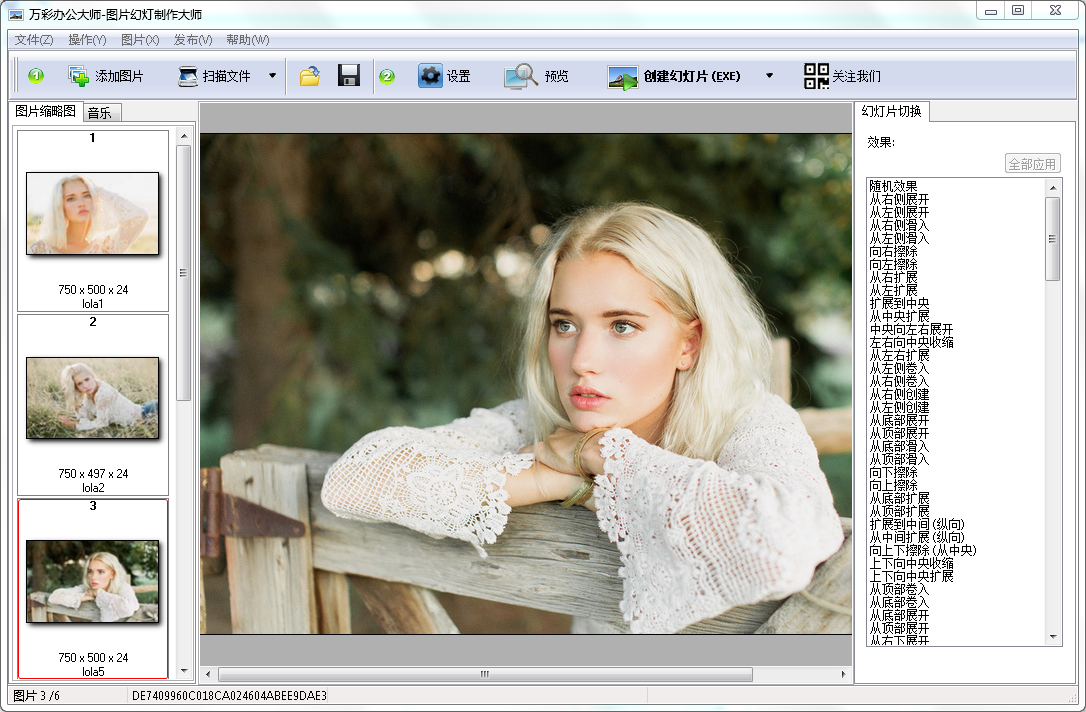Click the horizontal scrollbar under the preview

click(485, 674)
